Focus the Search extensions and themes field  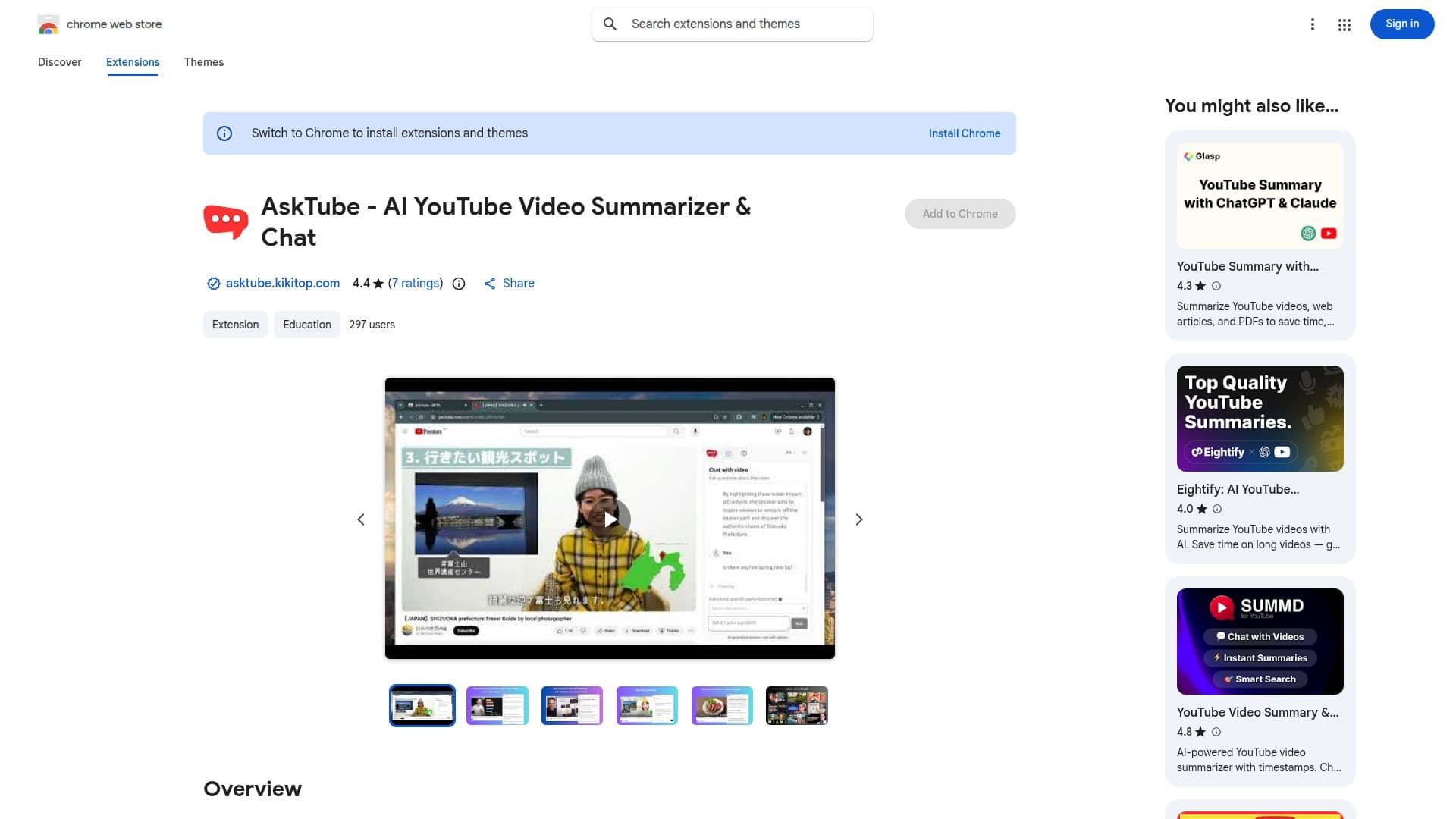(733, 24)
